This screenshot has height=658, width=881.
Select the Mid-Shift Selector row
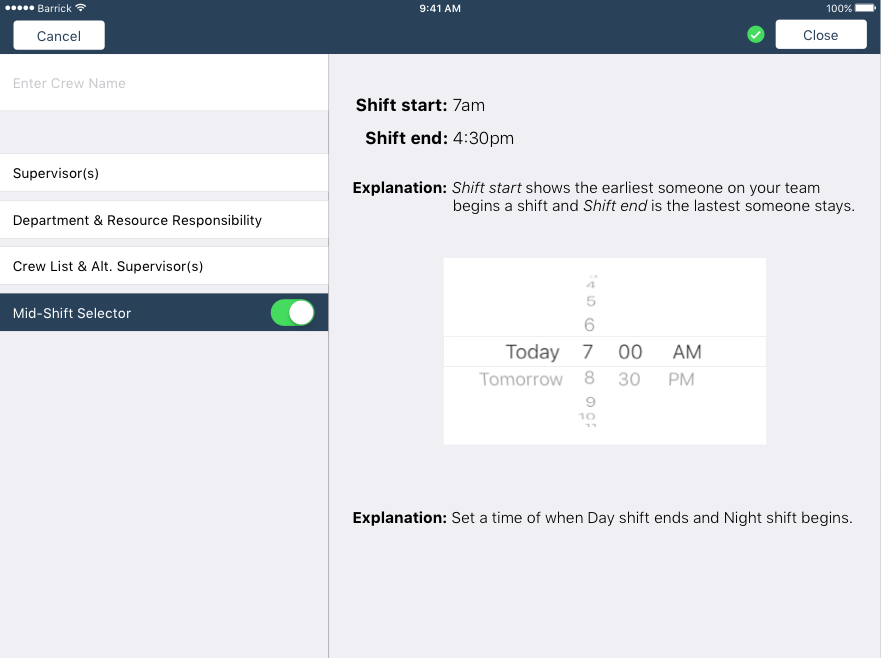pos(130,313)
